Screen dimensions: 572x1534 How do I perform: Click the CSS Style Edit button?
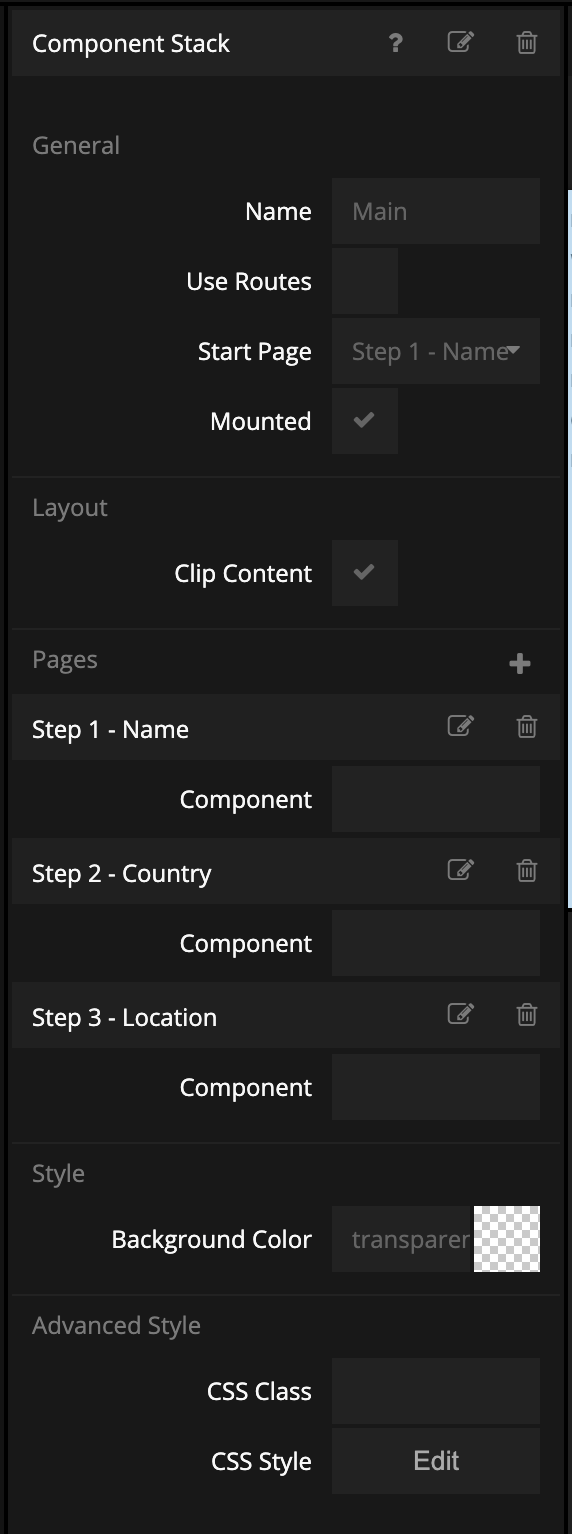[436, 1461]
